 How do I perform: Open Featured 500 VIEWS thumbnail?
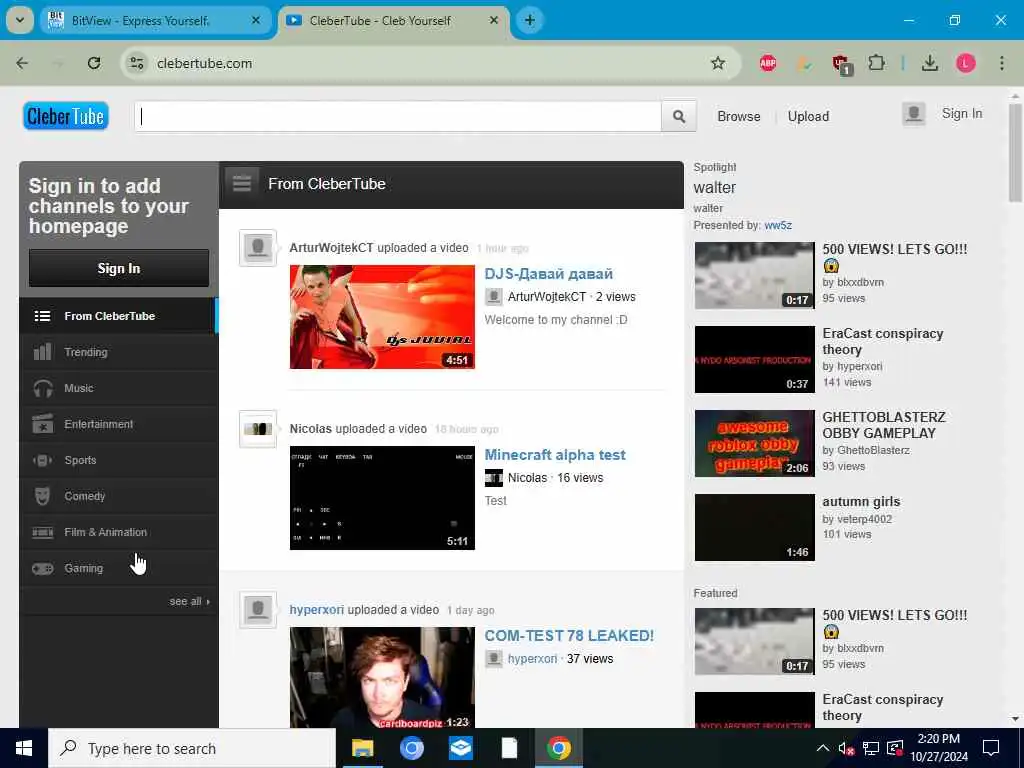(754, 641)
